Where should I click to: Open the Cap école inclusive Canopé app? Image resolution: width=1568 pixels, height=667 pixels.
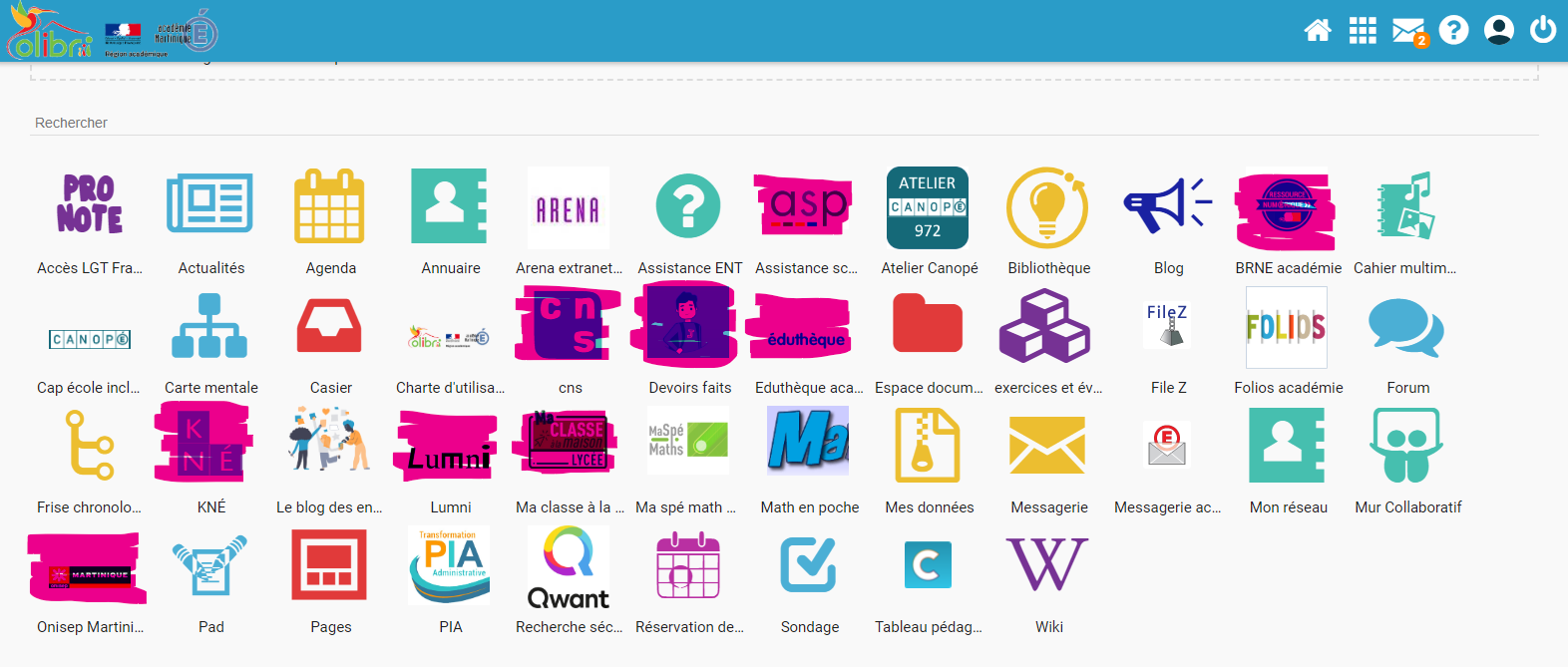click(x=90, y=339)
